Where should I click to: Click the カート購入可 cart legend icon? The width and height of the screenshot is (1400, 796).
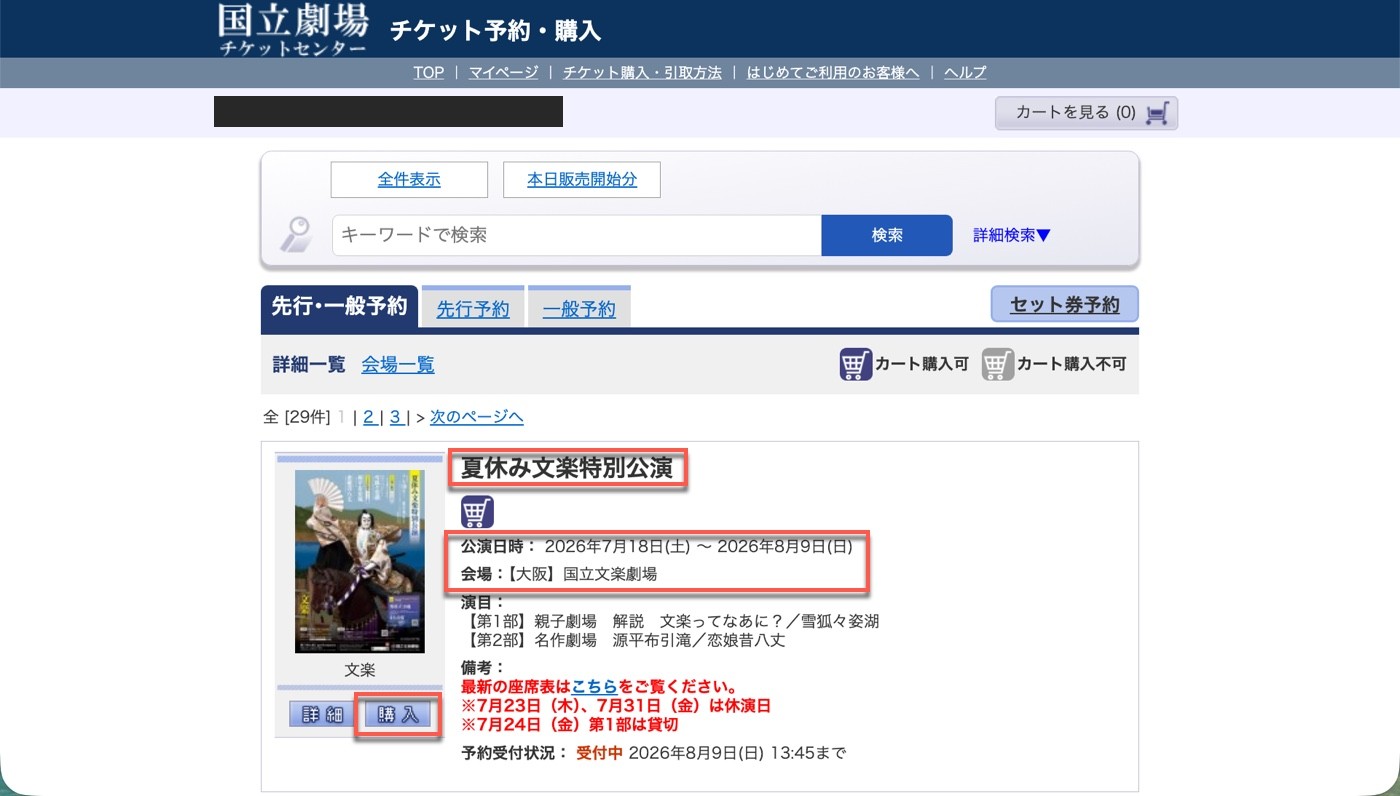pos(856,364)
